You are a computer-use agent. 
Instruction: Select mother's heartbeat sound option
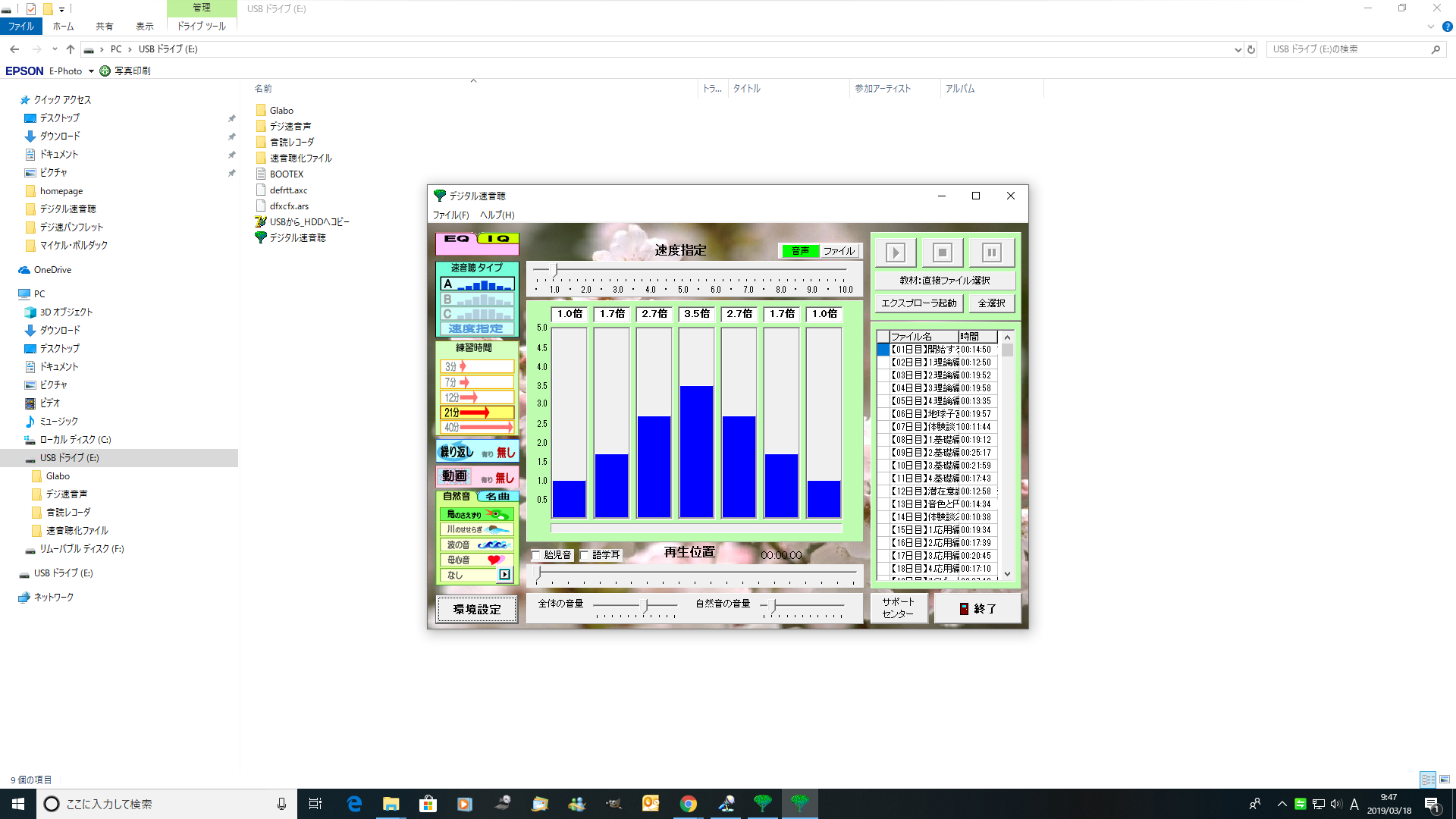coord(476,560)
